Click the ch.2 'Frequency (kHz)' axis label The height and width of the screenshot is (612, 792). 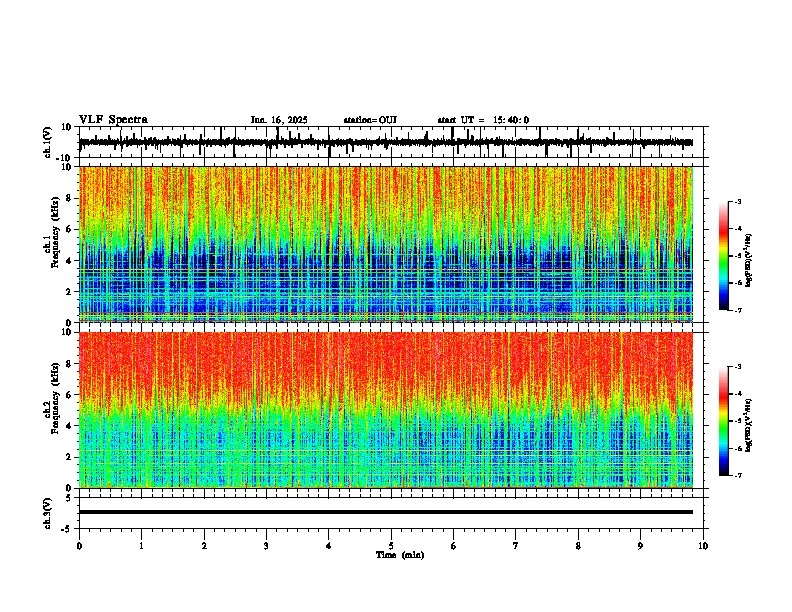(x=55, y=398)
